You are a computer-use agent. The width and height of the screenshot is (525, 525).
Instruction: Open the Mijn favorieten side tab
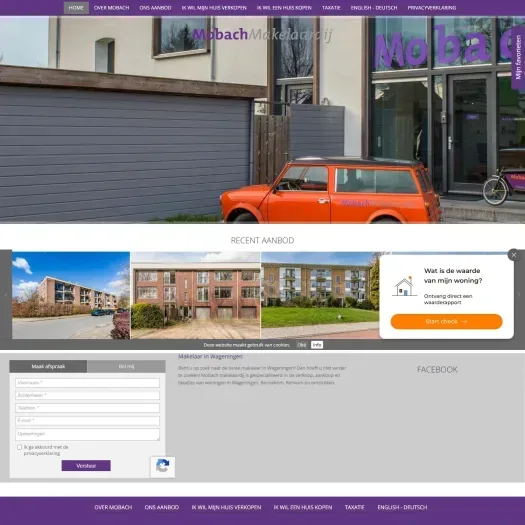pos(518,58)
